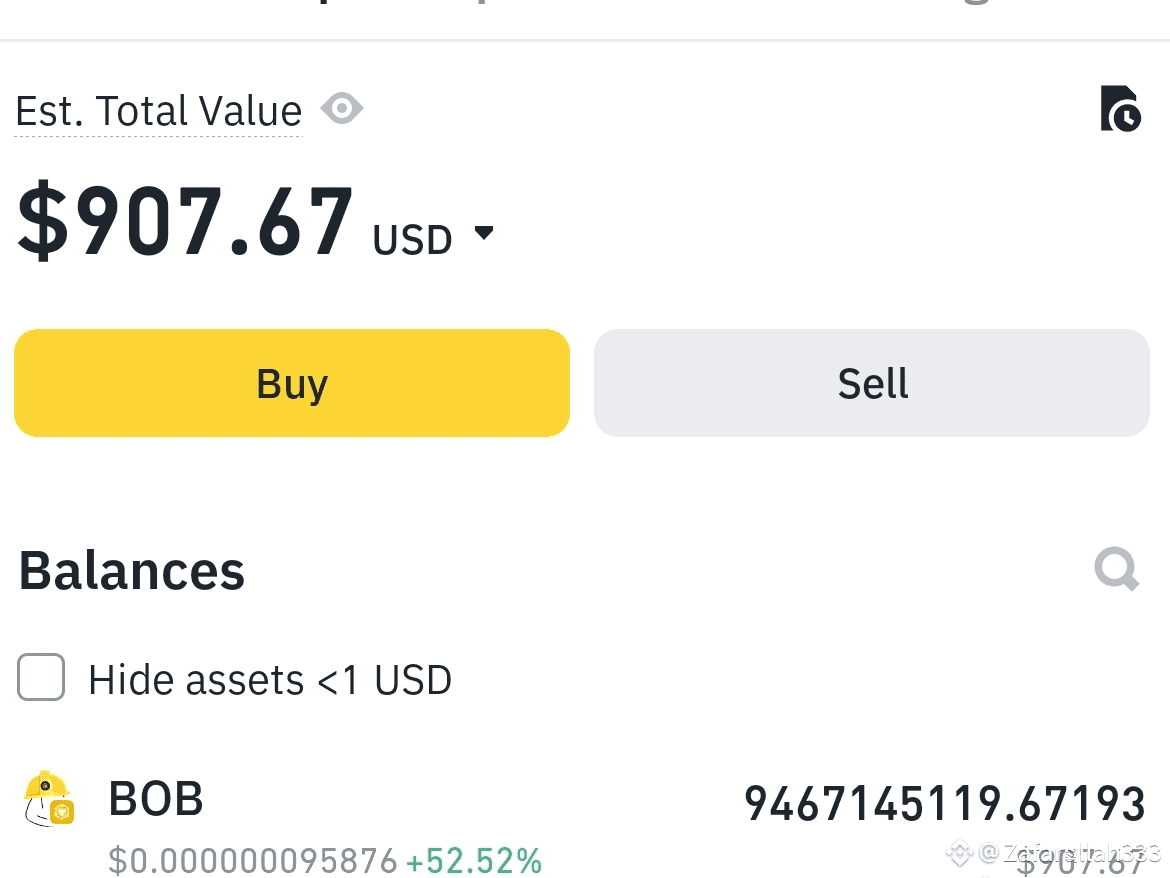Click BOB balance 9467145119.67193
The image size is (1170, 878).
tap(945, 803)
